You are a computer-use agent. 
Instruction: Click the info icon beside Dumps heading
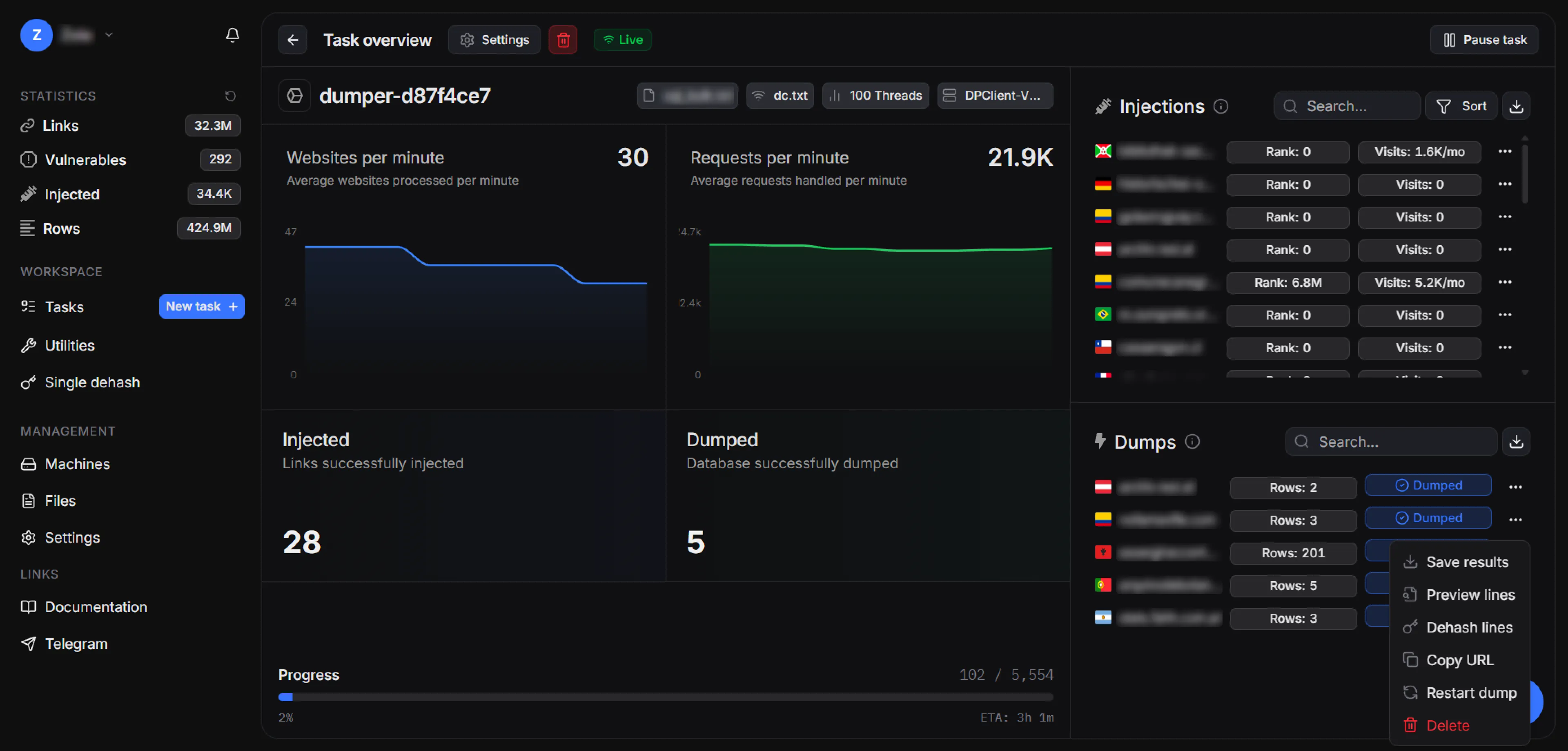coord(1192,442)
